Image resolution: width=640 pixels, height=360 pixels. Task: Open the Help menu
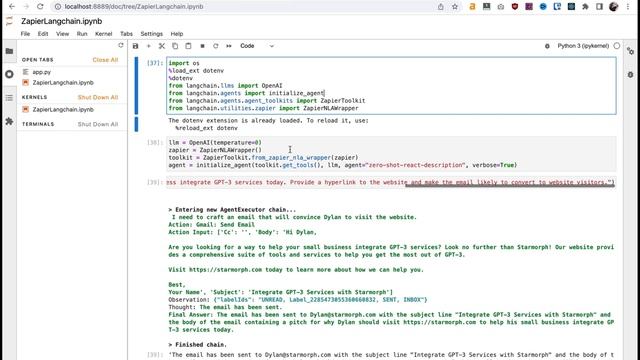[x=177, y=34]
